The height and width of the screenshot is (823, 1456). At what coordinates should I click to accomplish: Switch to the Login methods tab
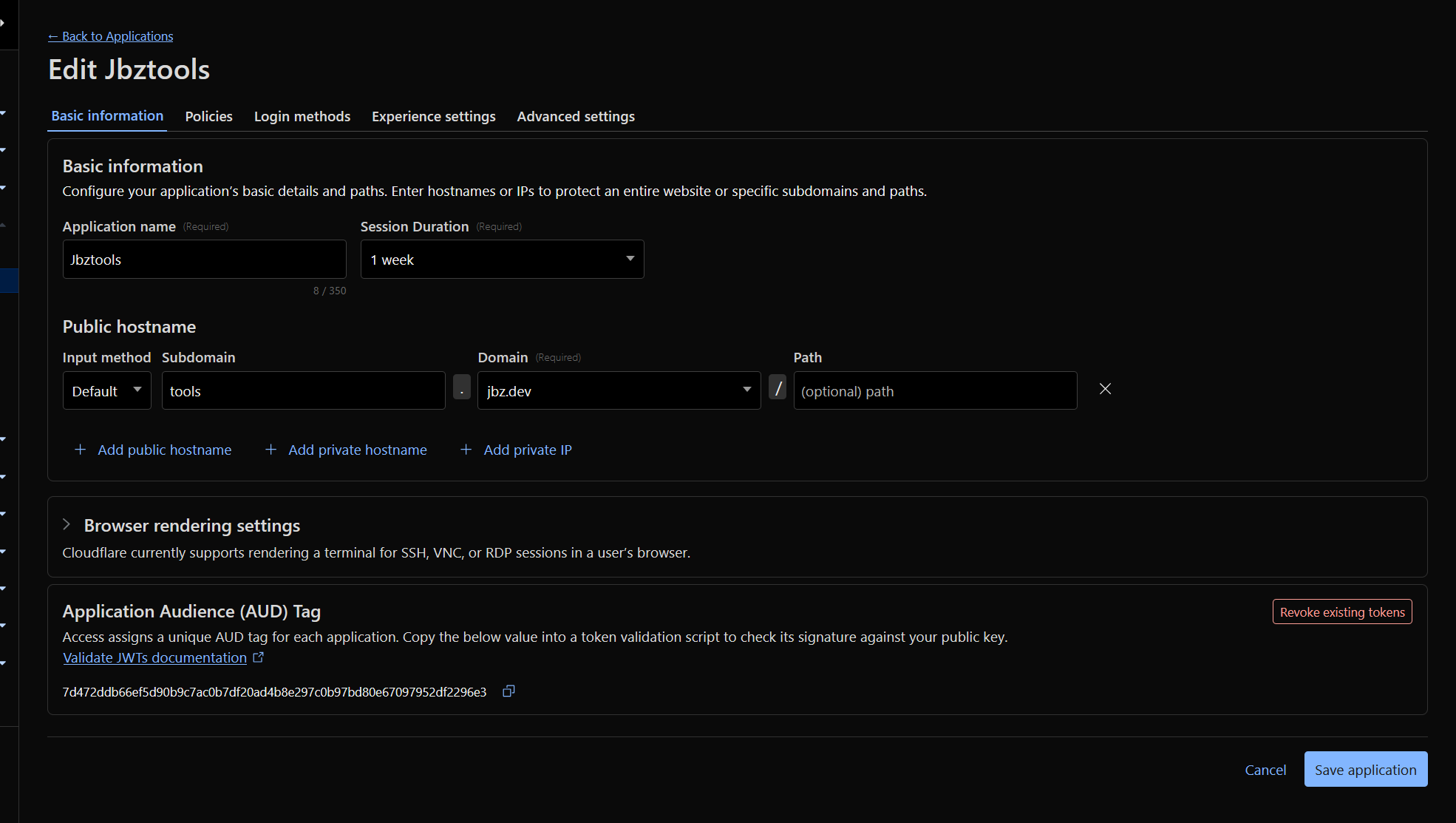coord(302,116)
